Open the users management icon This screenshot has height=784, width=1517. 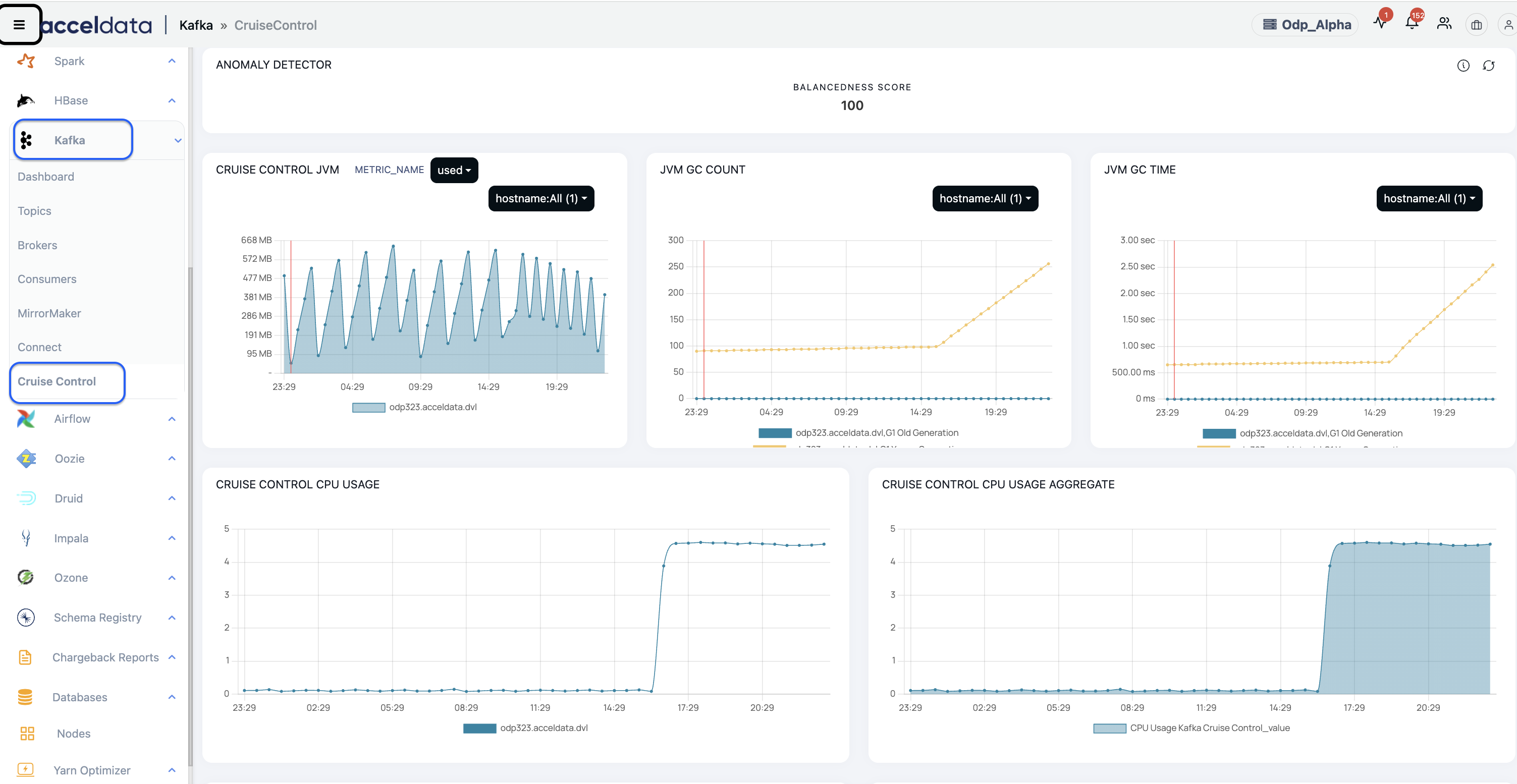pyautogui.click(x=1444, y=24)
